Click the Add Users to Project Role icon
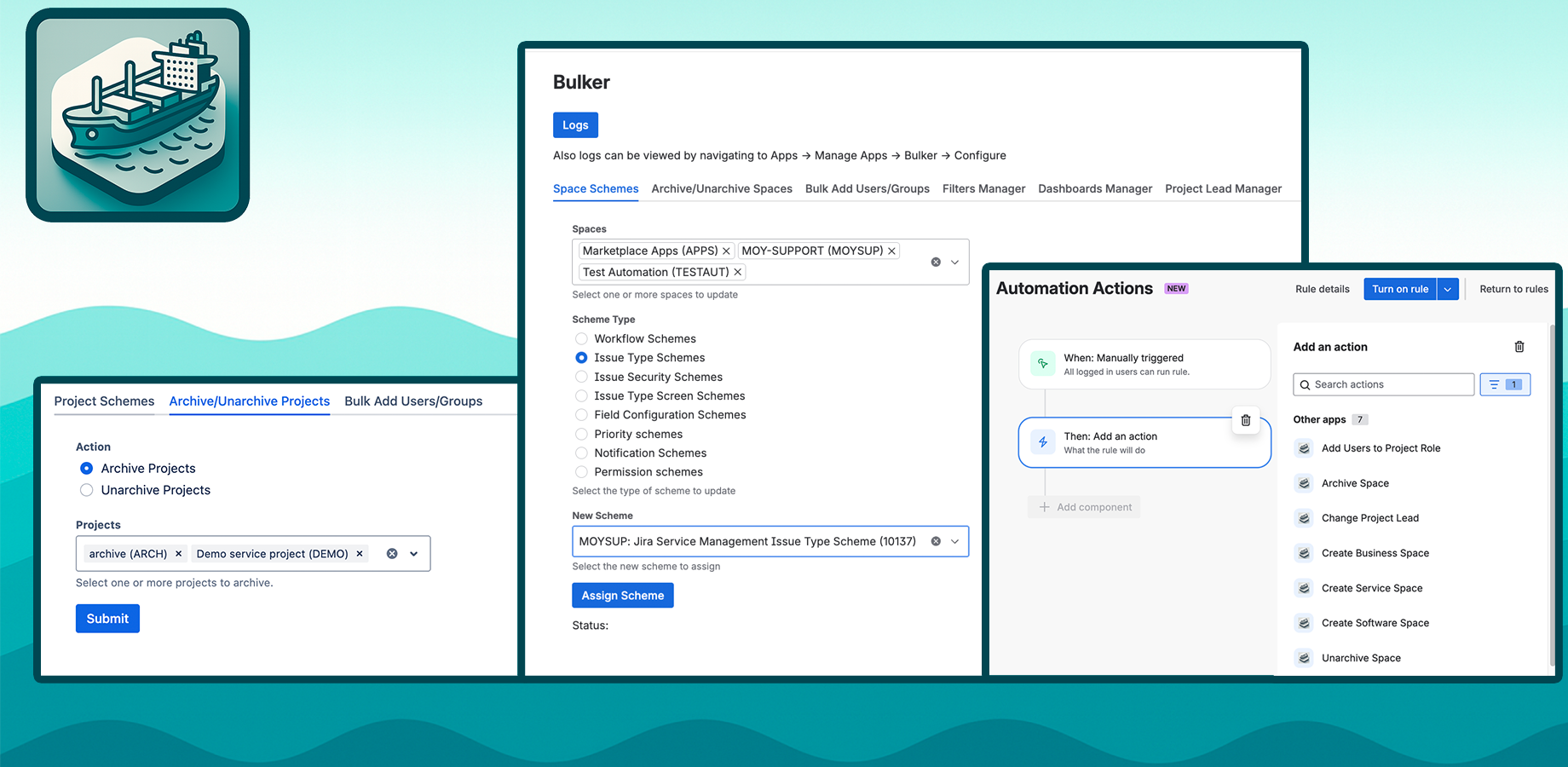 (x=1303, y=447)
